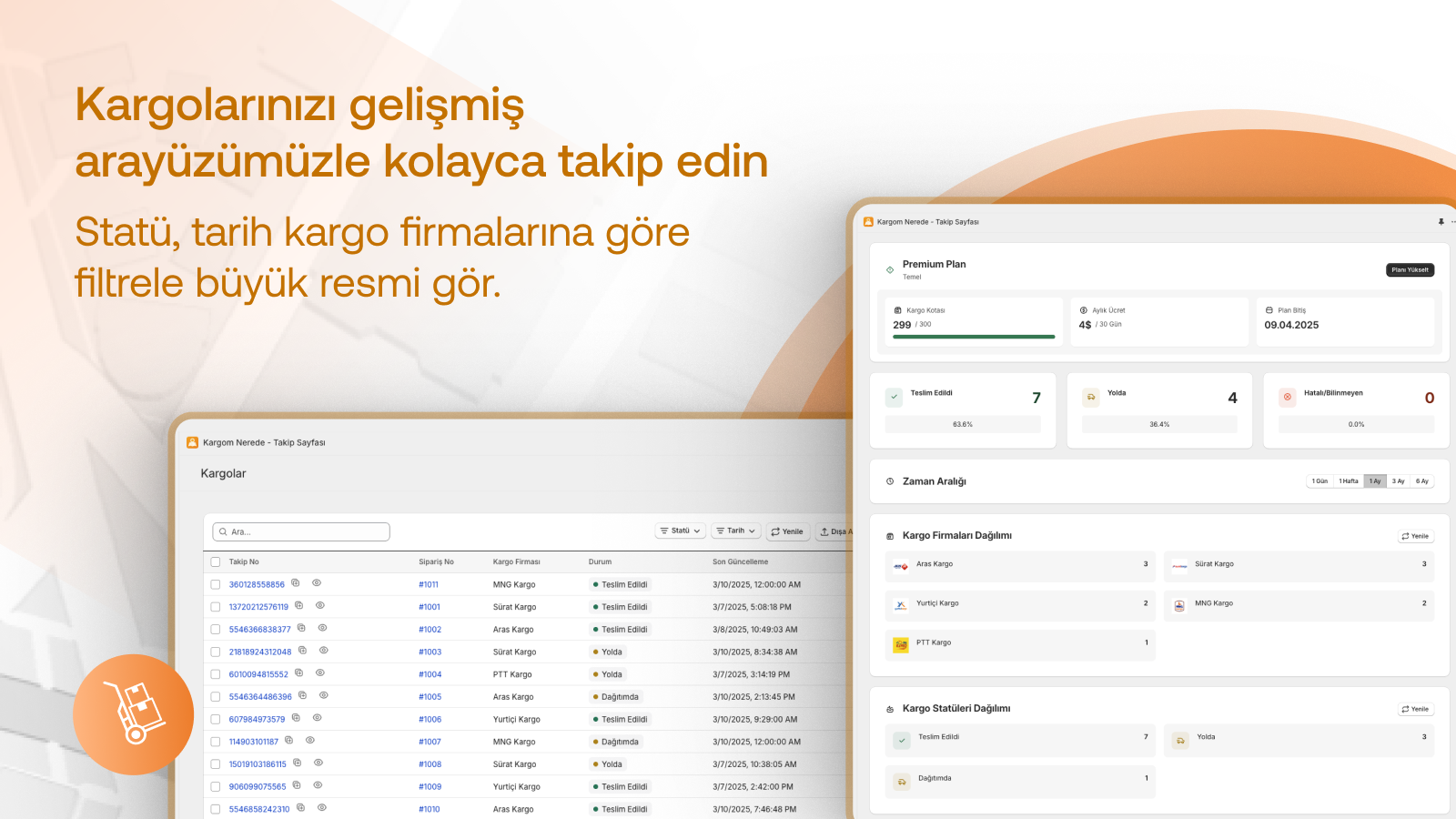Refresh Kargo Firmaları Dağılımı with Yenile
The width and height of the screenshot is (1456, 819).
1415,536
